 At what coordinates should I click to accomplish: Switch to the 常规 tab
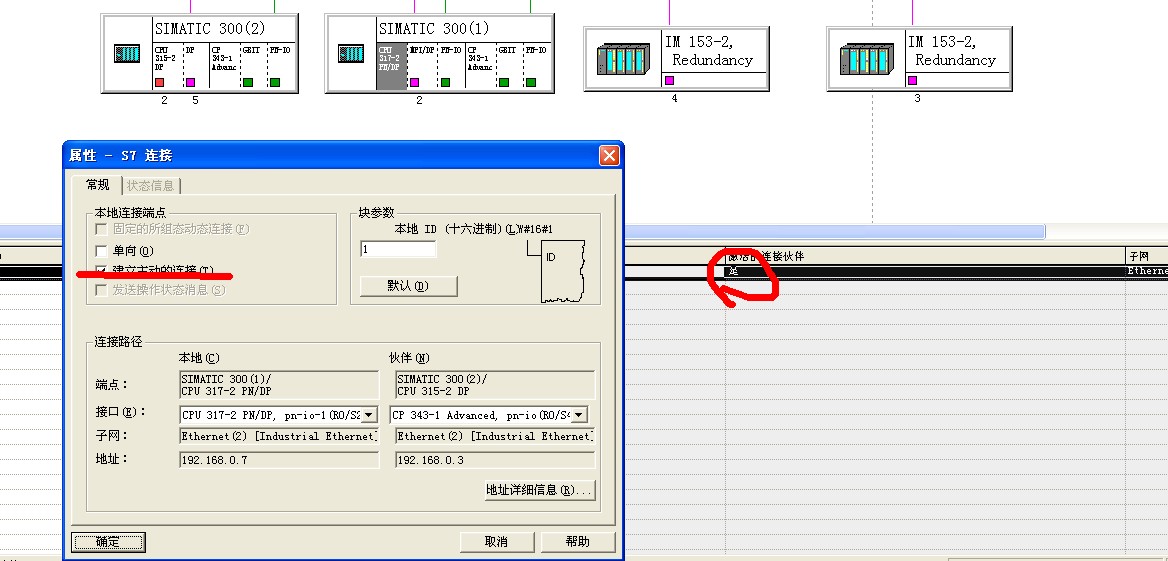coord(98,184)
